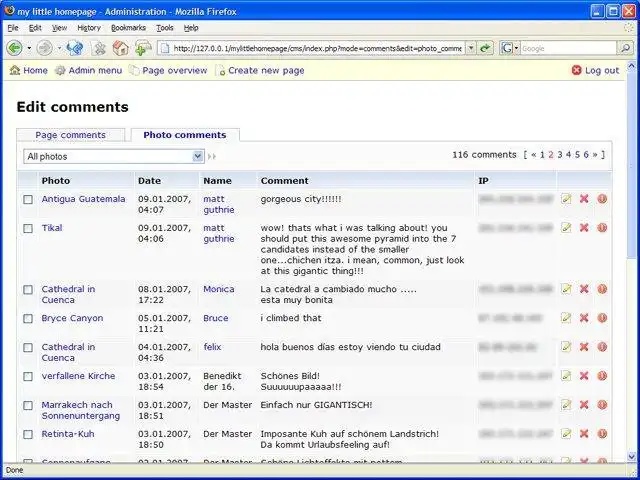The width and height of the screenshot is (640, 480).
Task: Open the View menu
Action: 59,28
